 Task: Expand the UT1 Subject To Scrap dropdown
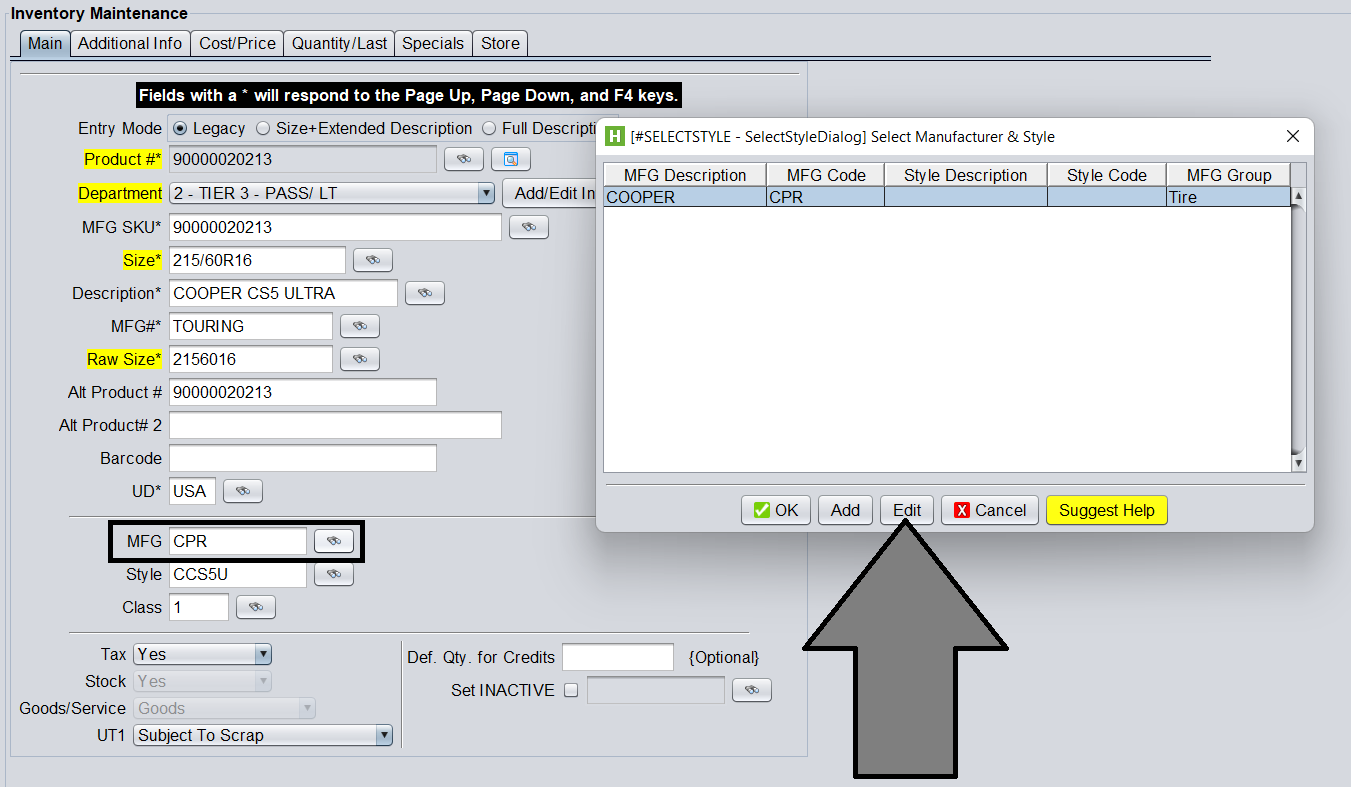tap(383, 735)
